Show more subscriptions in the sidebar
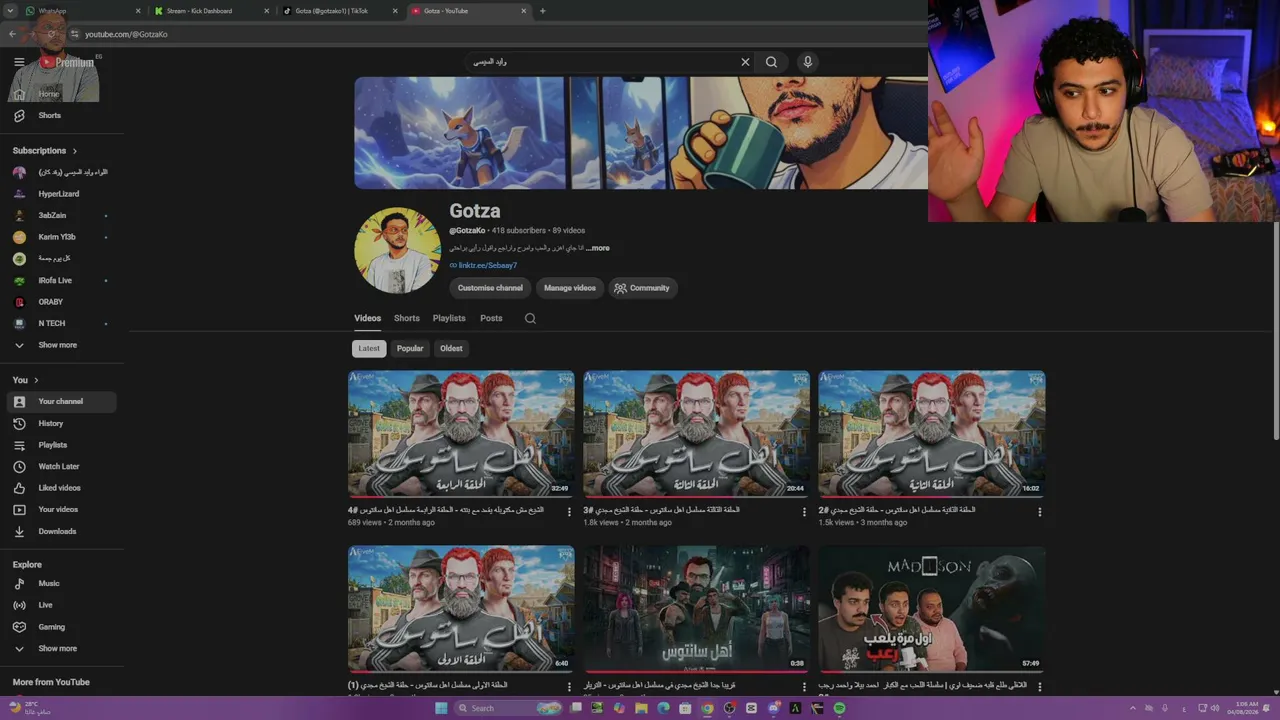The image size is (1280, 720). (x=62, y=345)
